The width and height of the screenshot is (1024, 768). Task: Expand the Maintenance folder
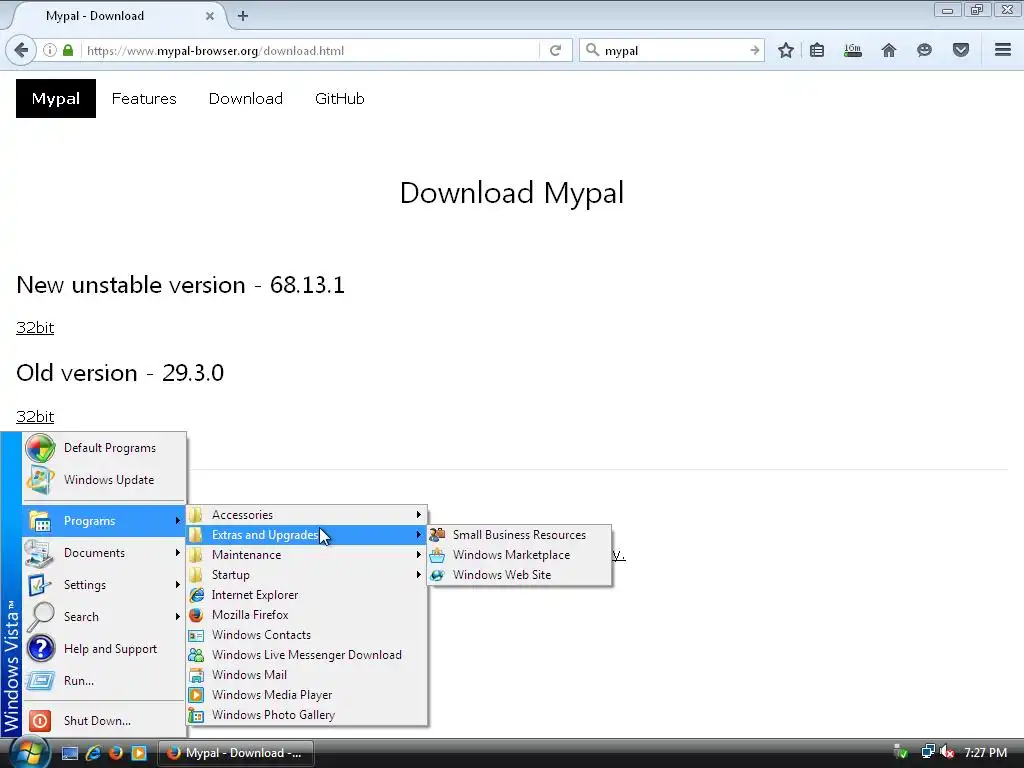point(307,554)
